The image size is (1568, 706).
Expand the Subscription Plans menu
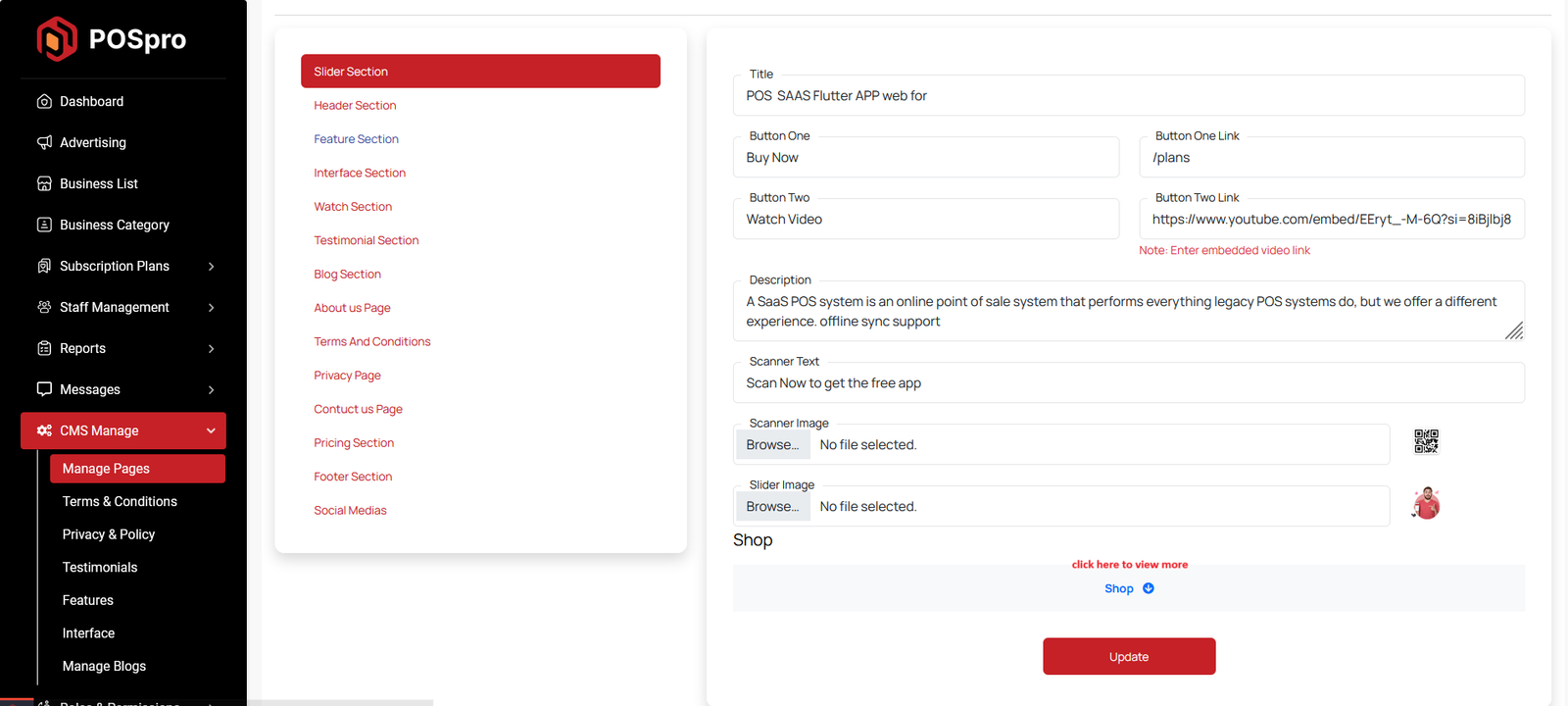[211, 267]
